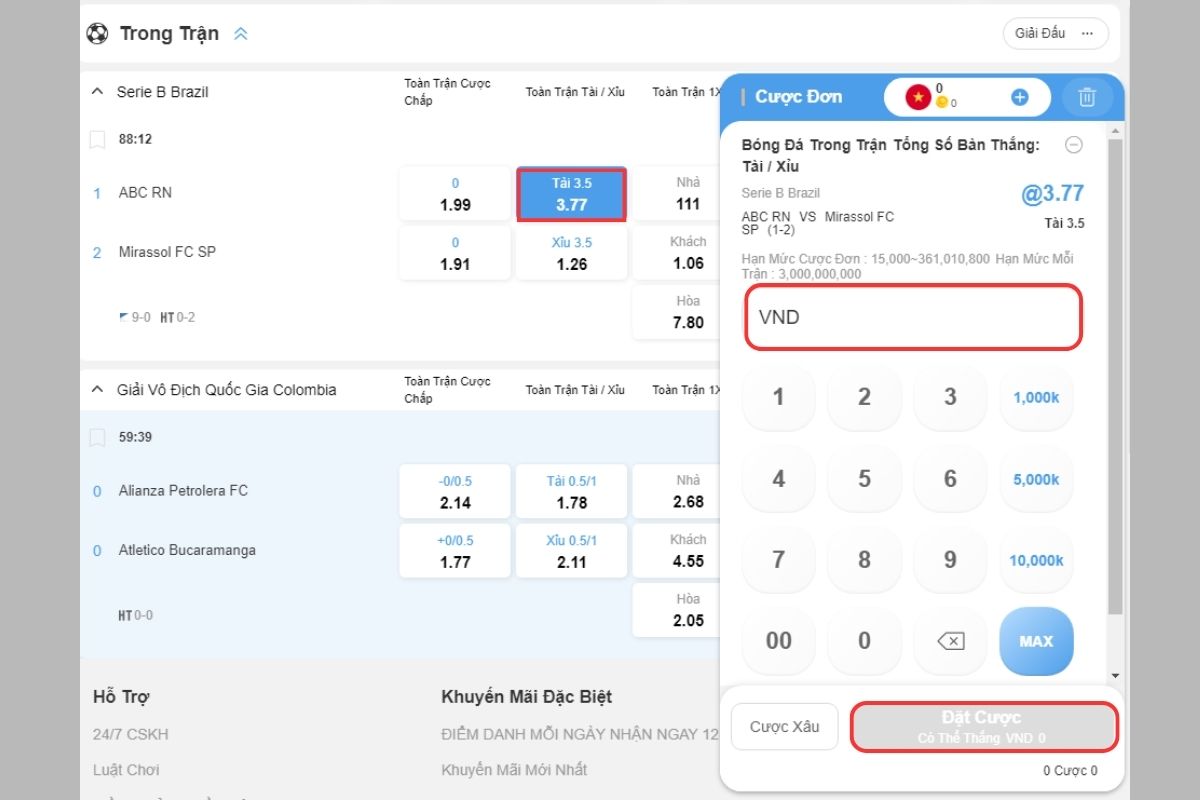
Task: Click the plus icon in the currency pill
Action: pos(1020,97)
